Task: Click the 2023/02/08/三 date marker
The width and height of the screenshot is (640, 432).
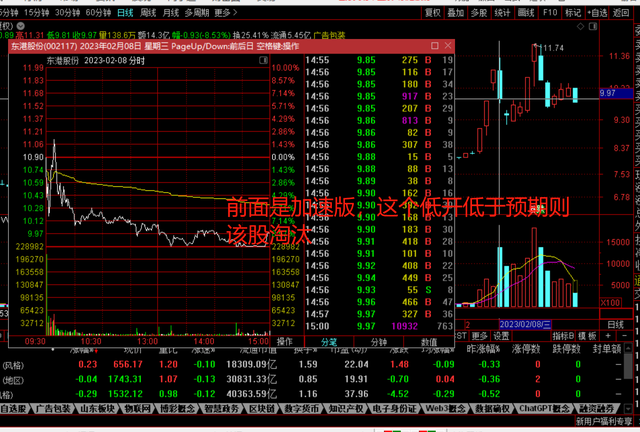Action: click(x=525, y=325)
